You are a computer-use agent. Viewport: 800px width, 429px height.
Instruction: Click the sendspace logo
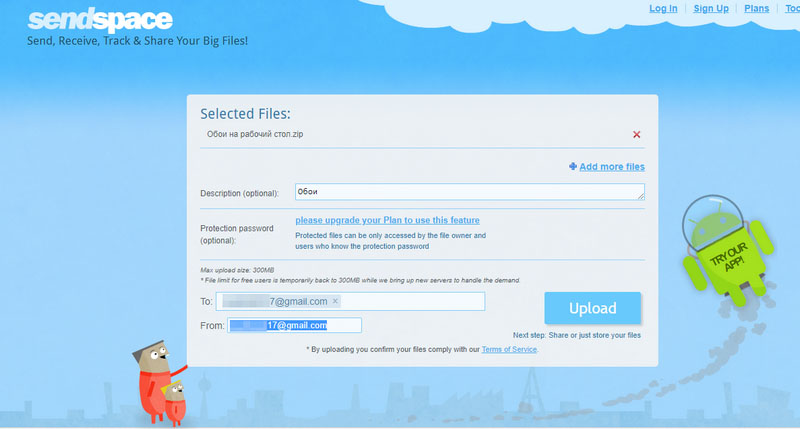click(x=100, y=19)
